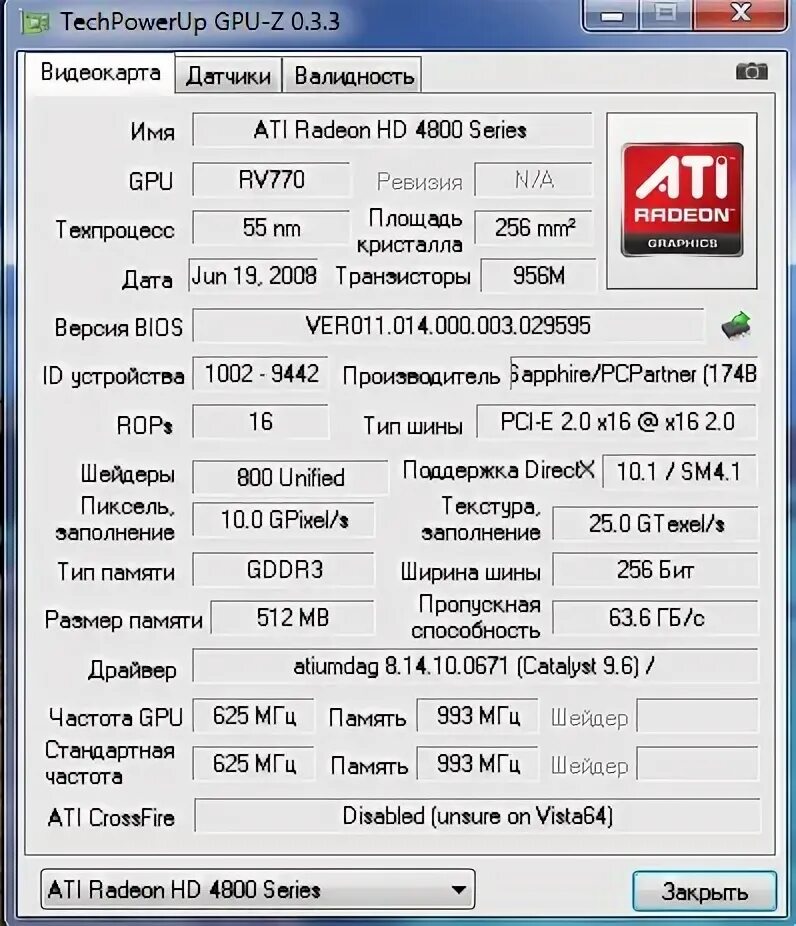This screenshot has width=796, height=926.
Task: Click the screenshot camera icon
Action: [x=751, y=71]
